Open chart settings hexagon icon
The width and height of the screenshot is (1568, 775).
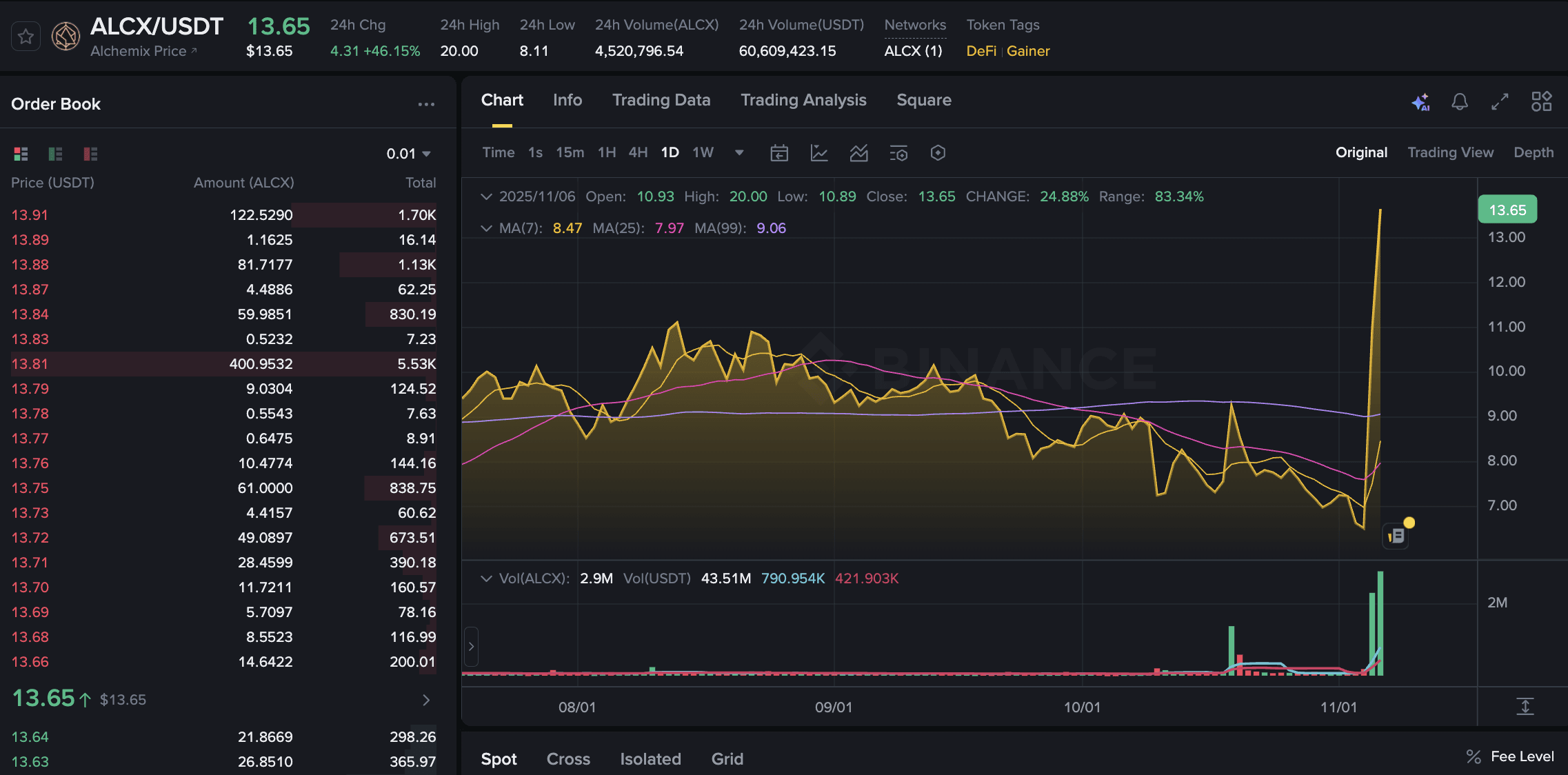tap(937, 153)
